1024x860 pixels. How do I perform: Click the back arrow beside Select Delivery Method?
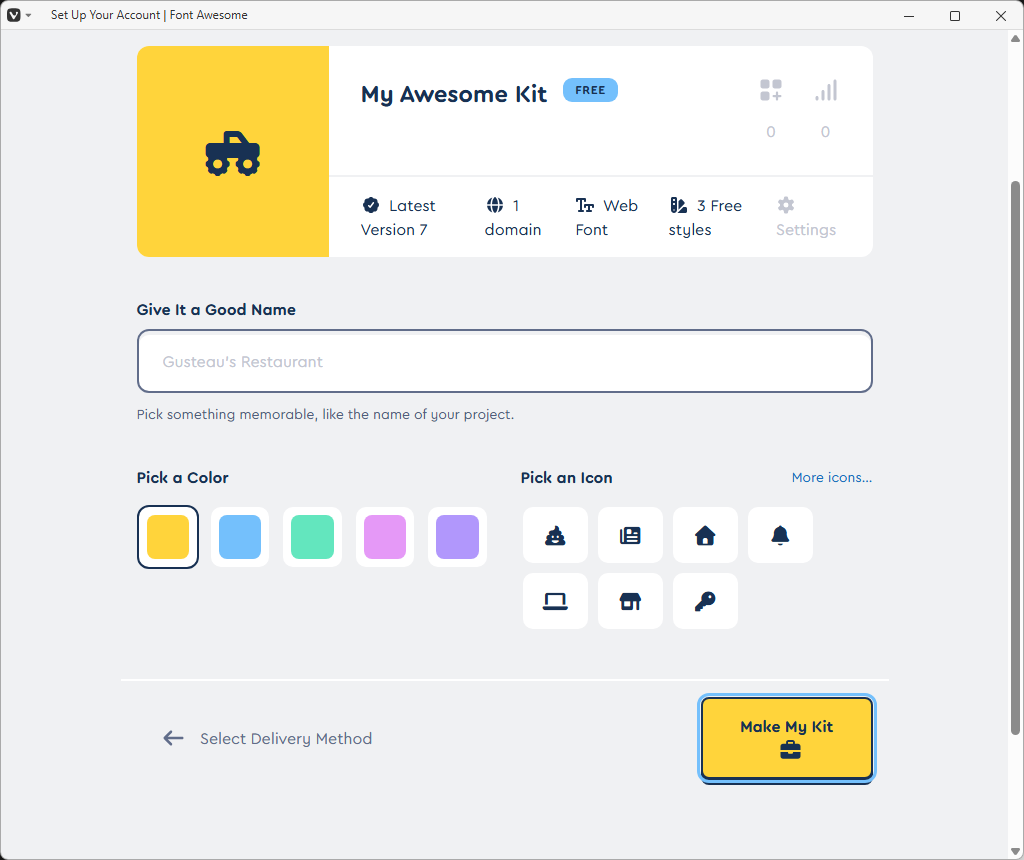coord(173,739)
